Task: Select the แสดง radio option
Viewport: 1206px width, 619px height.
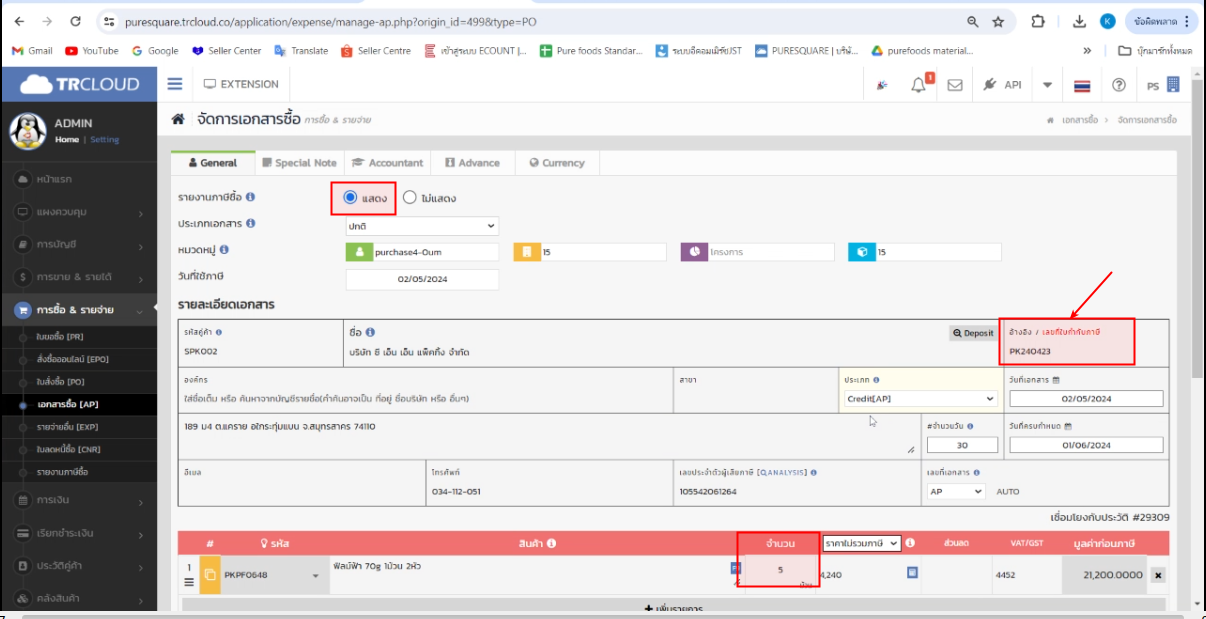Action: pyautogui.click(x=350, y=197)
